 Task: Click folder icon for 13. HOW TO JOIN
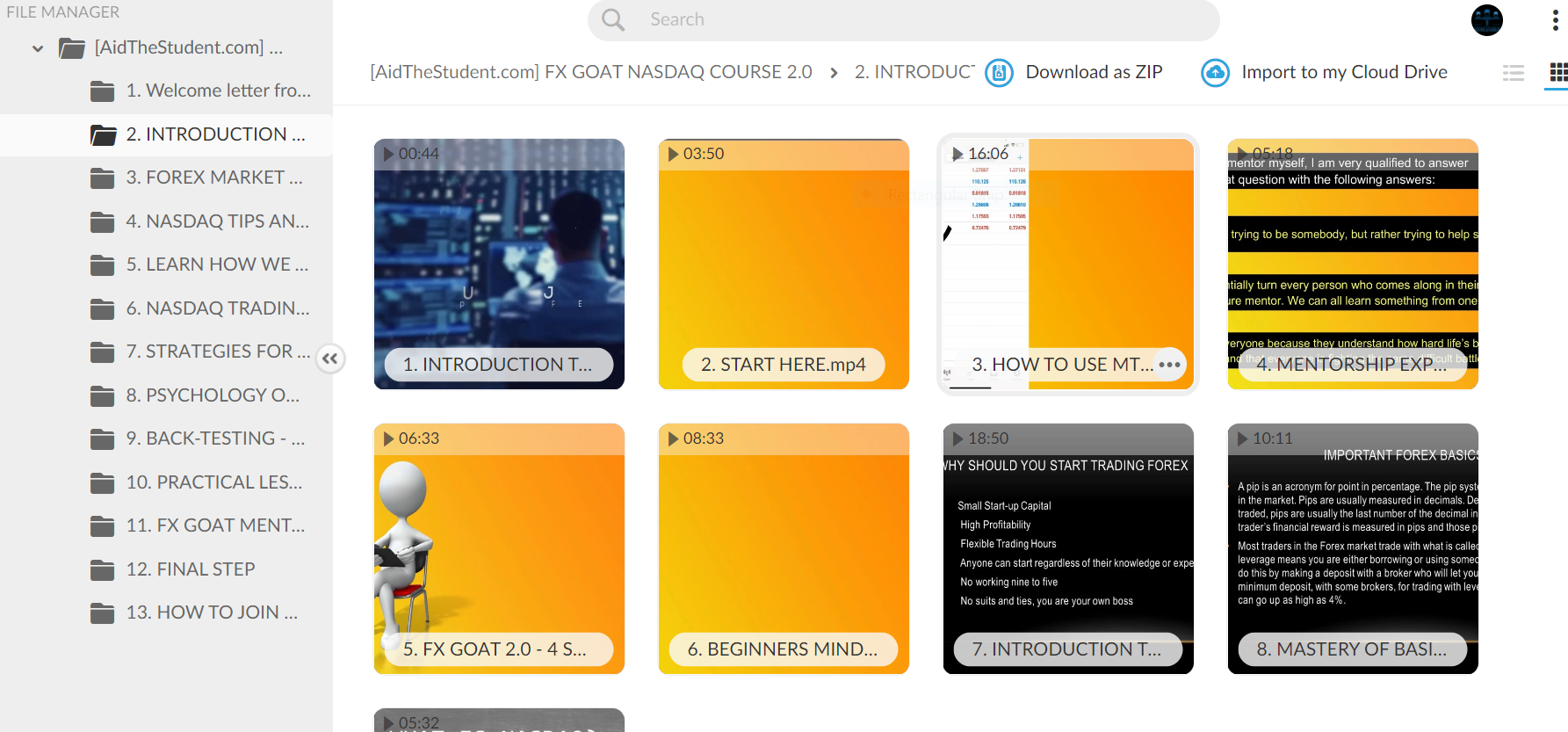[x=103, y=613]
